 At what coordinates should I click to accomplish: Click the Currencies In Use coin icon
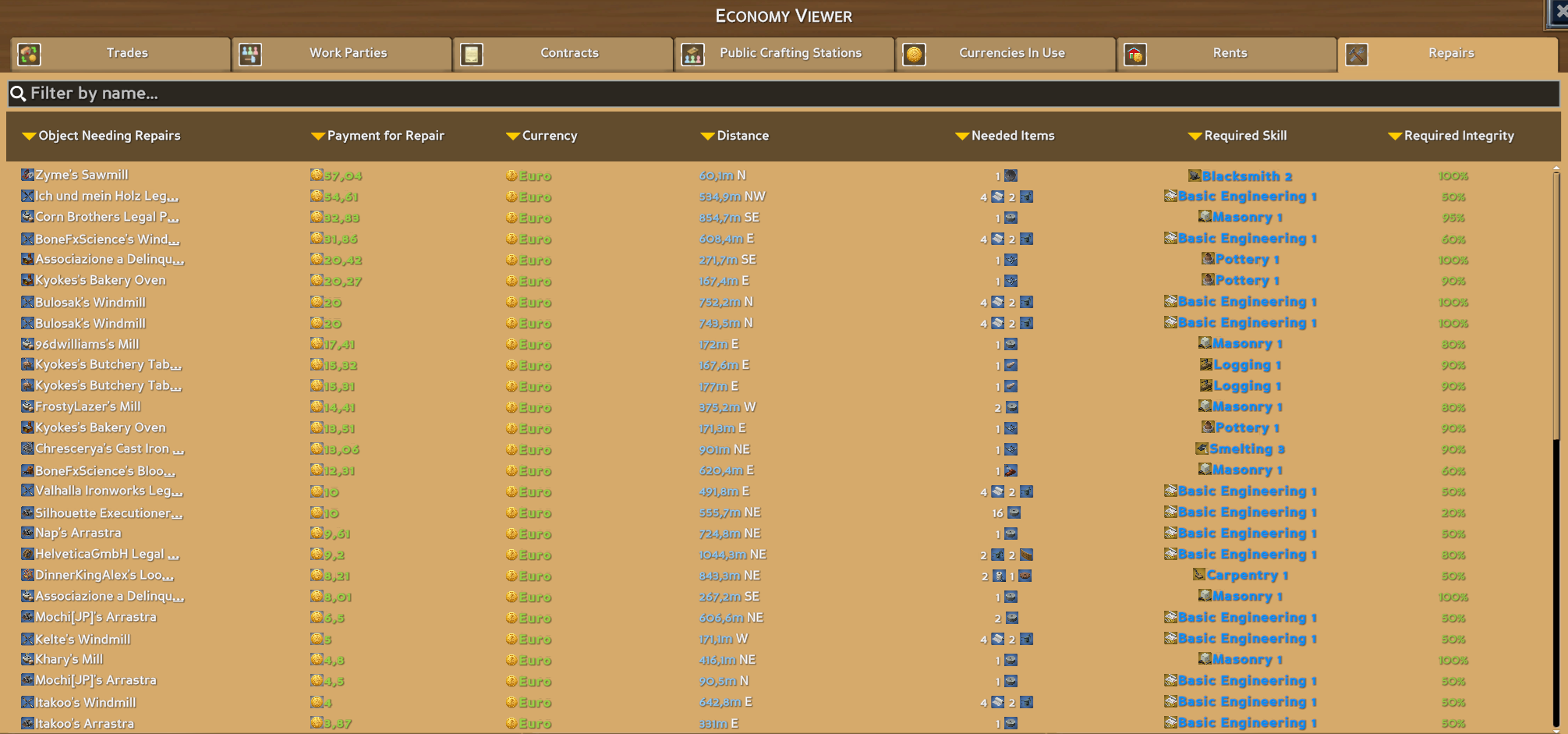914,54
